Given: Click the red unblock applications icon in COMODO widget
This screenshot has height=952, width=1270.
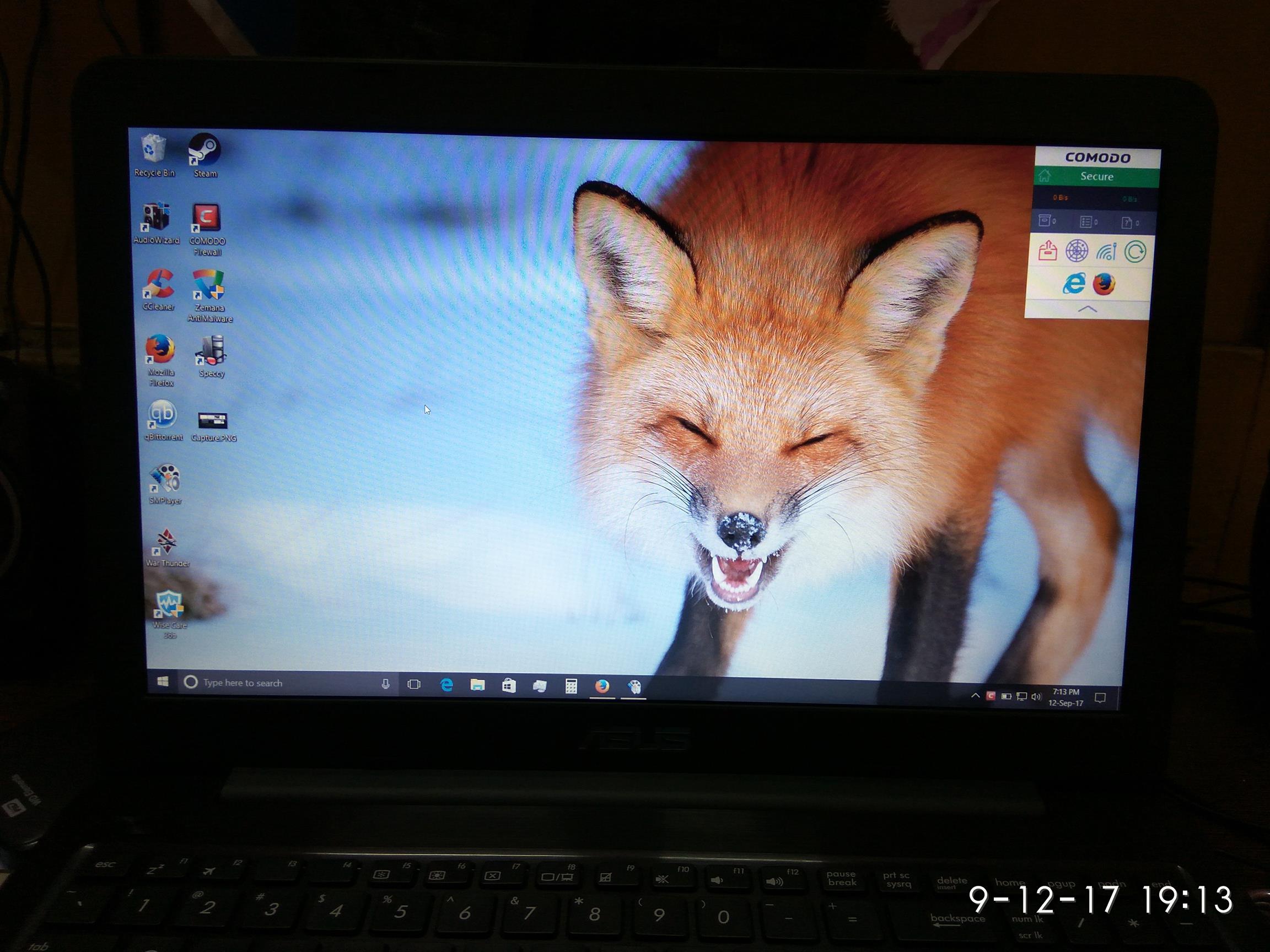Looking at the screenshot, I should tap(1048, 250).
